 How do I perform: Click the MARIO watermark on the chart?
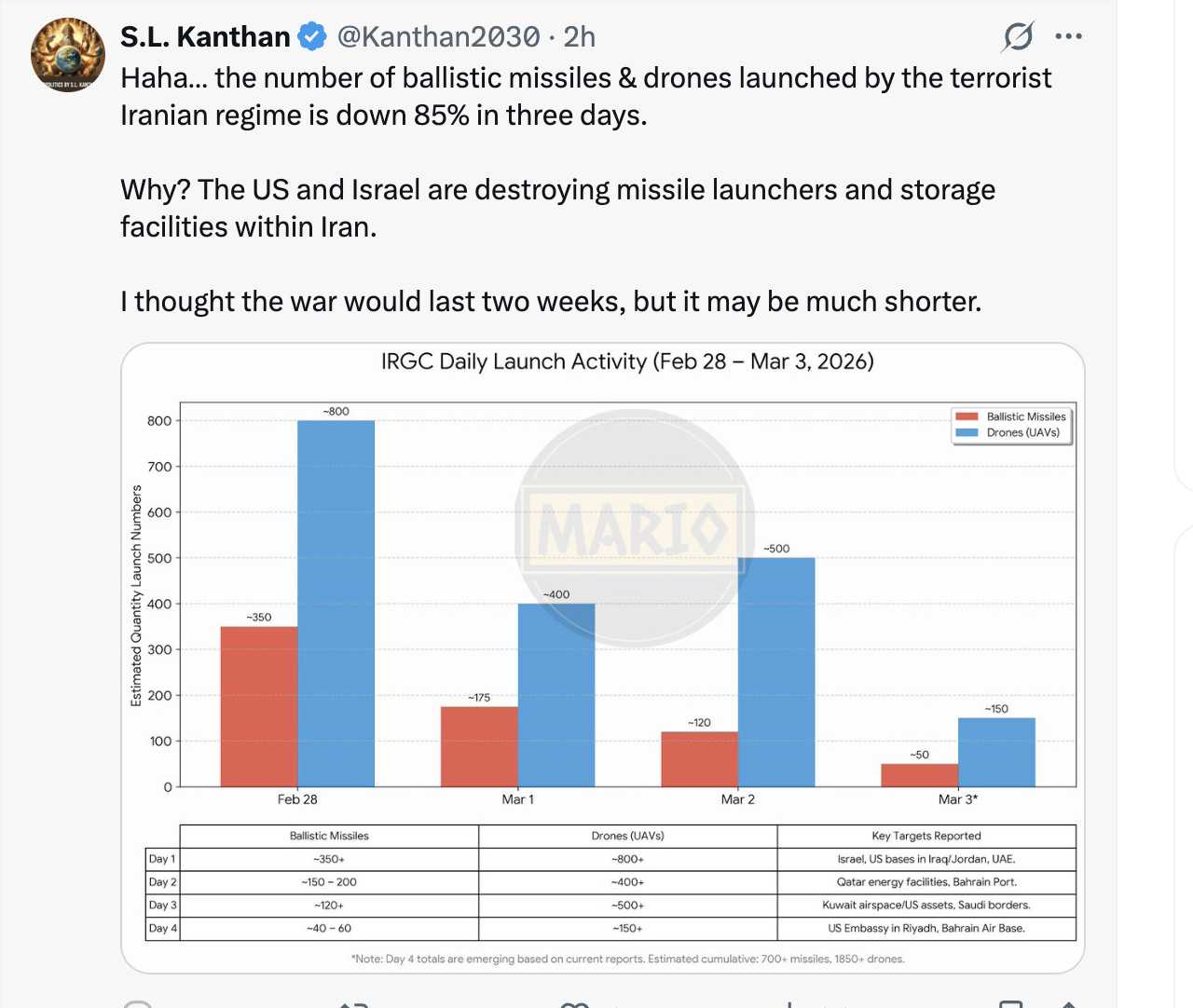pos(634,528)
